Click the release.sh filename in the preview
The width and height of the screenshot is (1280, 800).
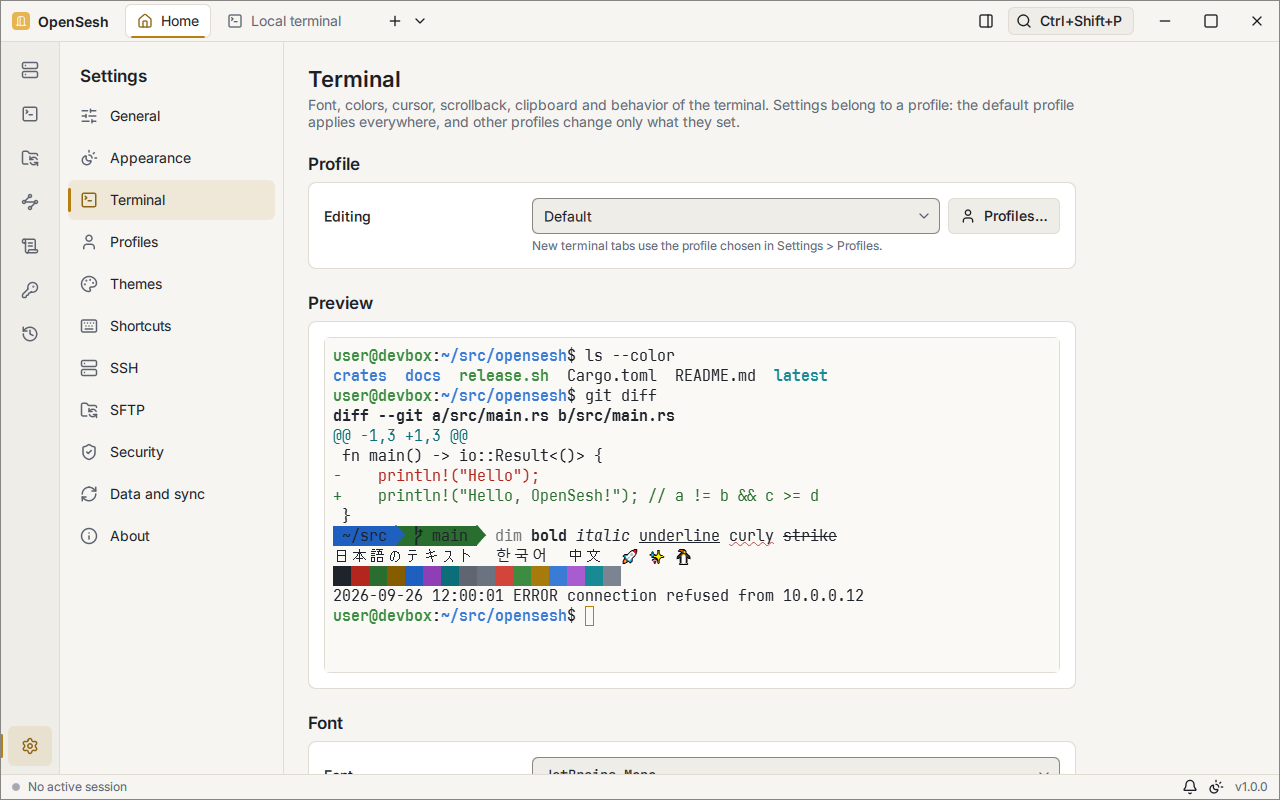click(504, 376)
